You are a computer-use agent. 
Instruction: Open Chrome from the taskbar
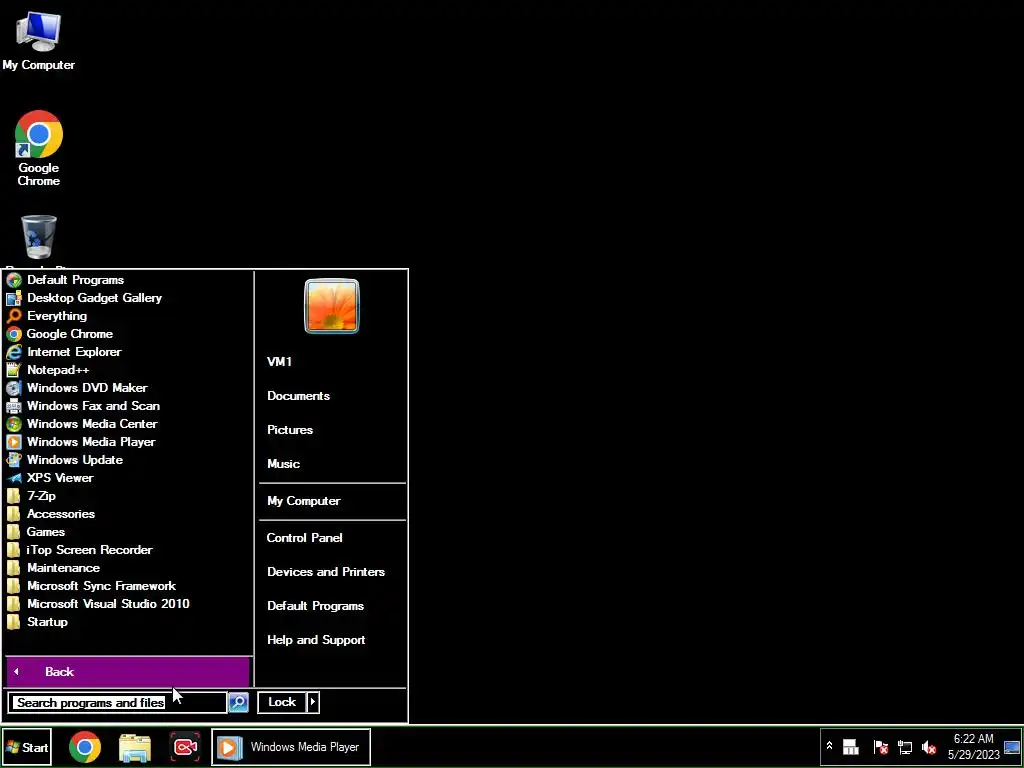(x=85, y=747)
